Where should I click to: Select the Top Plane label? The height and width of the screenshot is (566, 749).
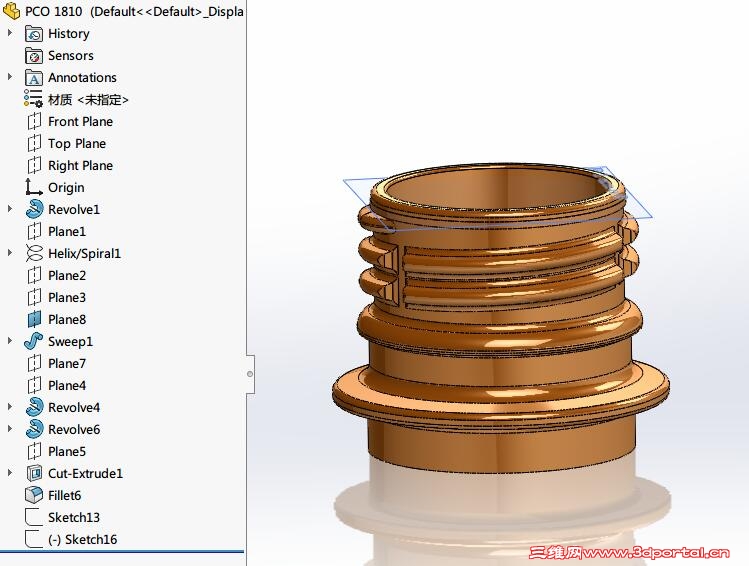[x=77, y=144]
